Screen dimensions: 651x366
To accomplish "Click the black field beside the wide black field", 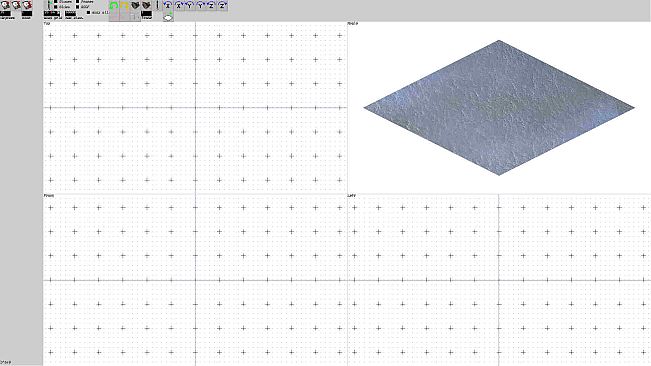I will 71,13.
